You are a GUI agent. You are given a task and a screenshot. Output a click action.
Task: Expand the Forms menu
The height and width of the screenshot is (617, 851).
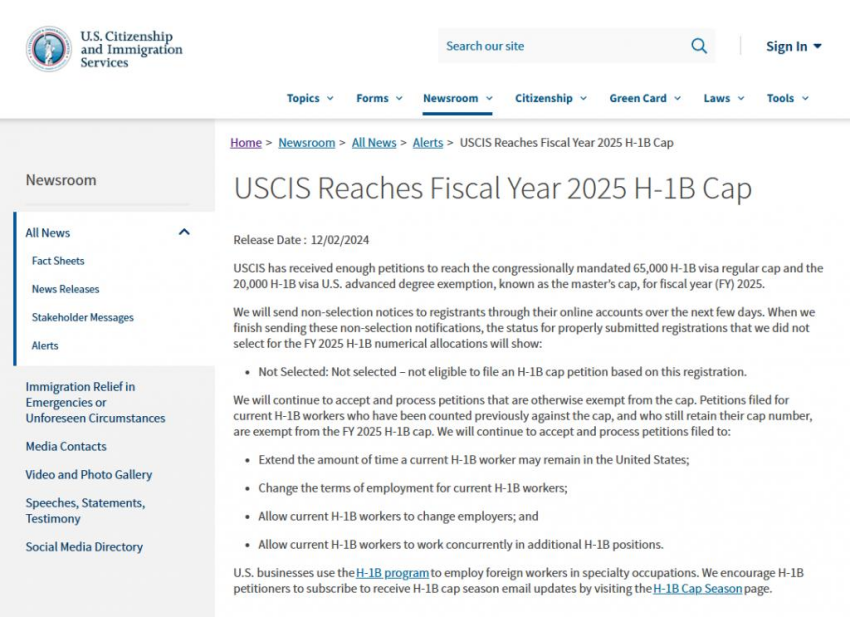pyautogui.click(x=379, y=98)
